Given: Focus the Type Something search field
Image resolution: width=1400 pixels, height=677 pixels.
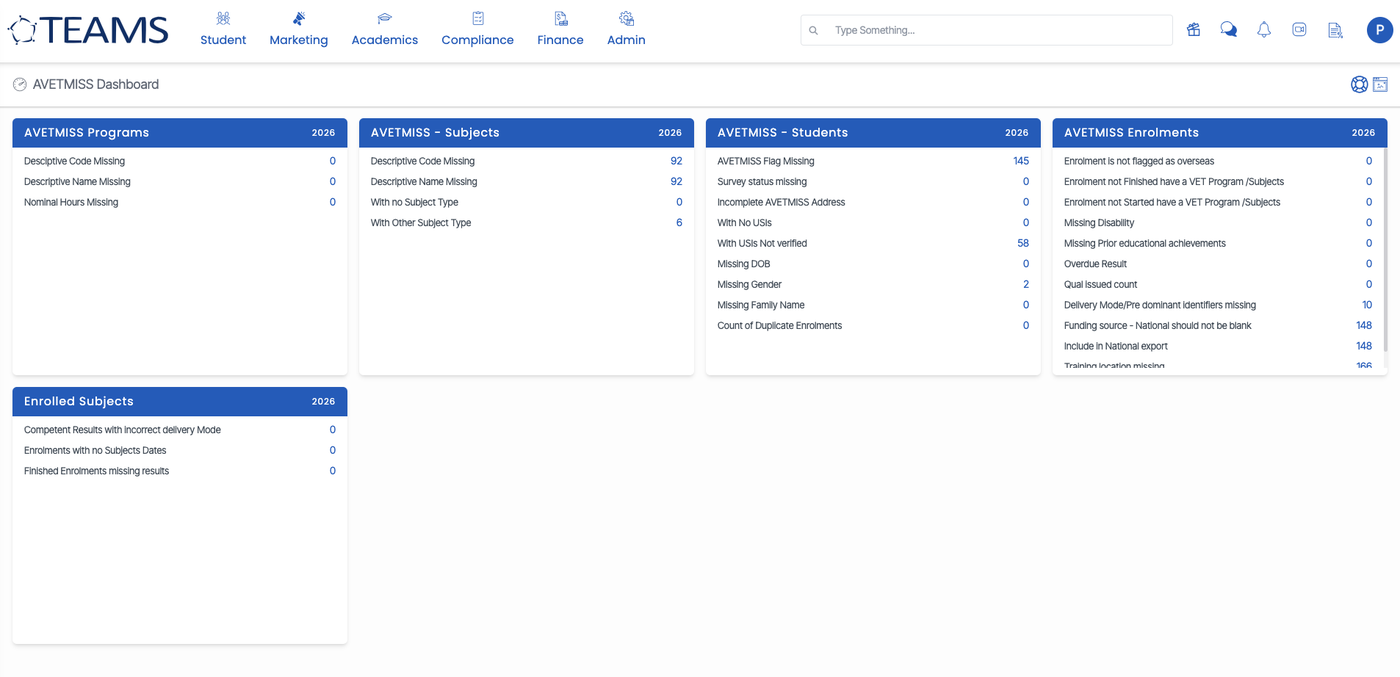Looking at the screenshot, I should point(986,30).
